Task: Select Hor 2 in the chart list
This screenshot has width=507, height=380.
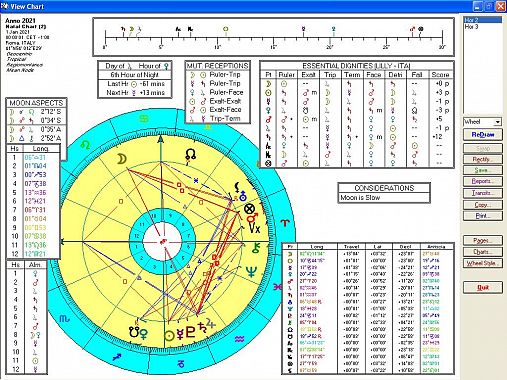Action: 483,20
